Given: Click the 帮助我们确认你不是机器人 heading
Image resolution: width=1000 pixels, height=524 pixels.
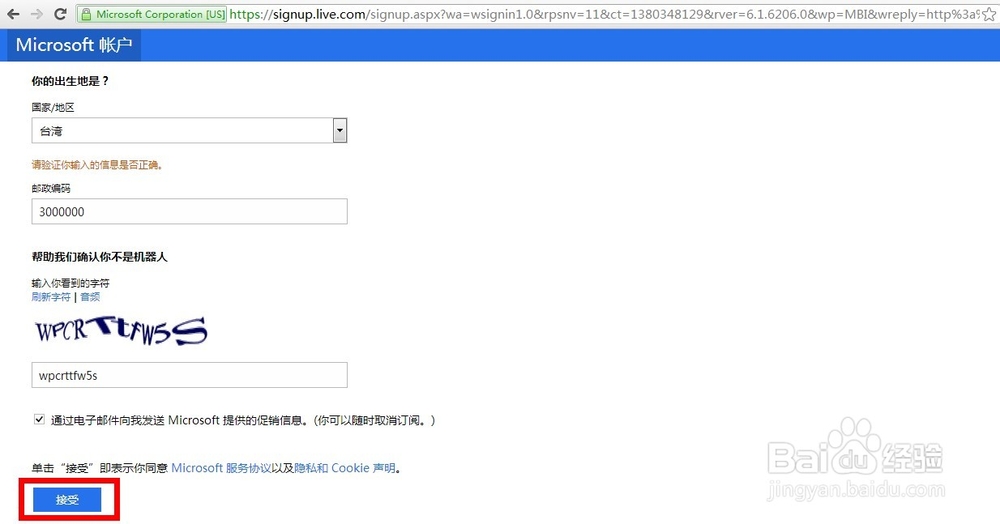Looking at the screenshot, I should (99, 257).
